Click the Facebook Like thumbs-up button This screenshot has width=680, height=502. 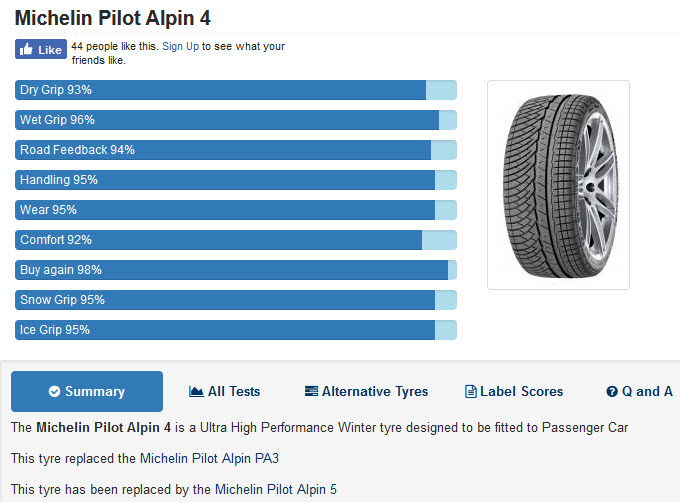click(41, 49)
